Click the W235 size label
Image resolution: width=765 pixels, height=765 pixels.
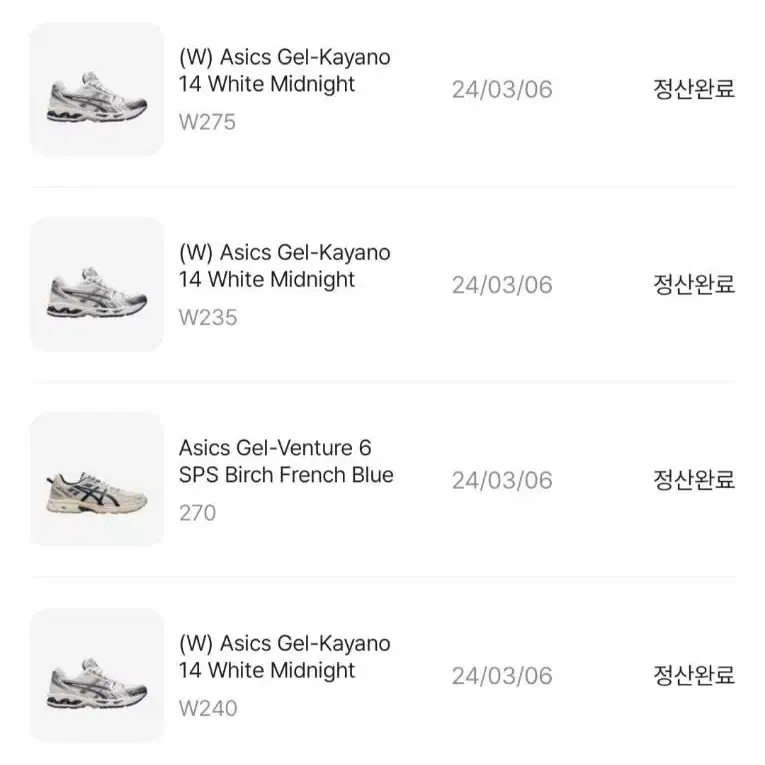208,318
